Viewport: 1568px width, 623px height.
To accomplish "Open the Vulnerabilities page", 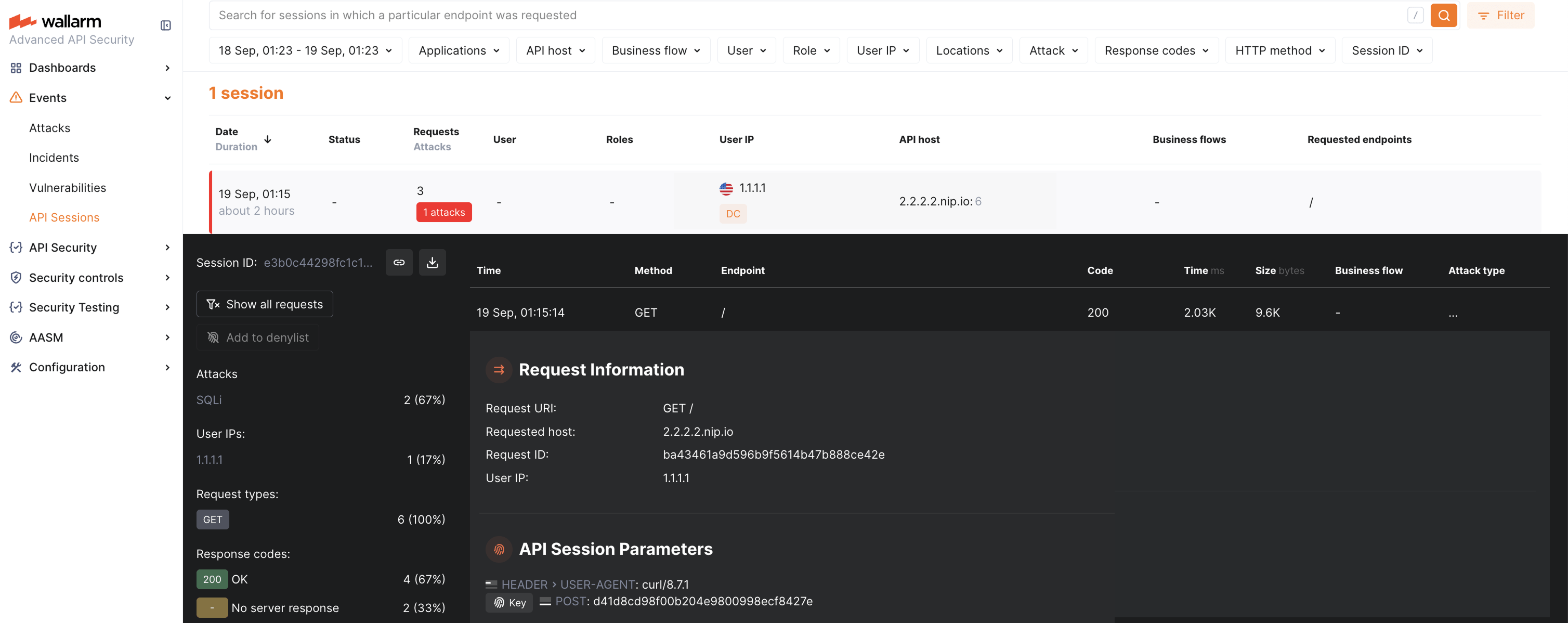I will [x=68, y=188].
